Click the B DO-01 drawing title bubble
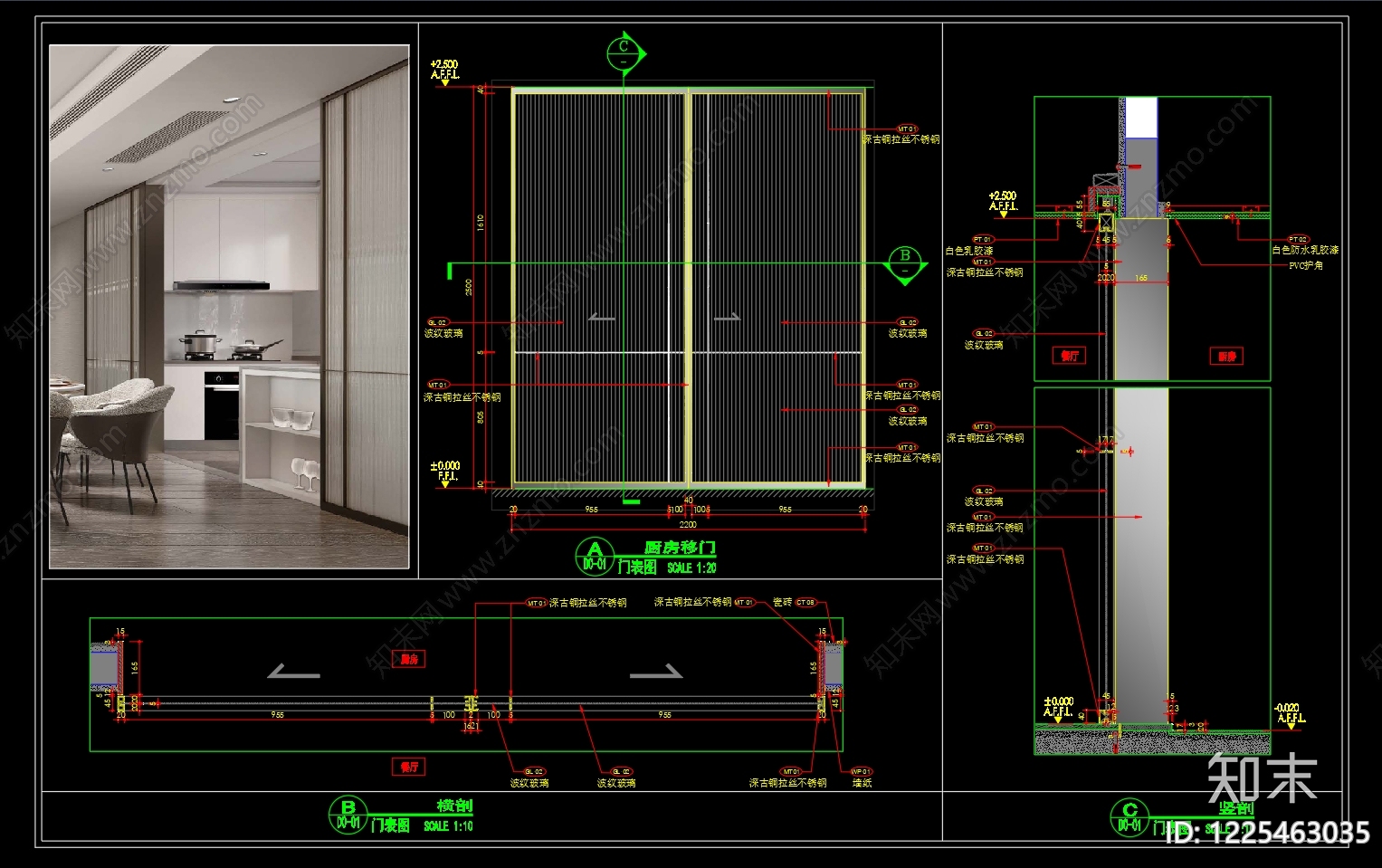 pos(348,815)
